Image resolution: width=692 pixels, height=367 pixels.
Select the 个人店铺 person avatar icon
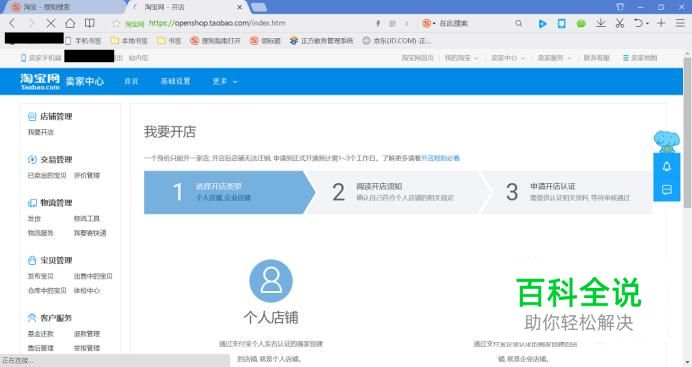tap(271, 281)
